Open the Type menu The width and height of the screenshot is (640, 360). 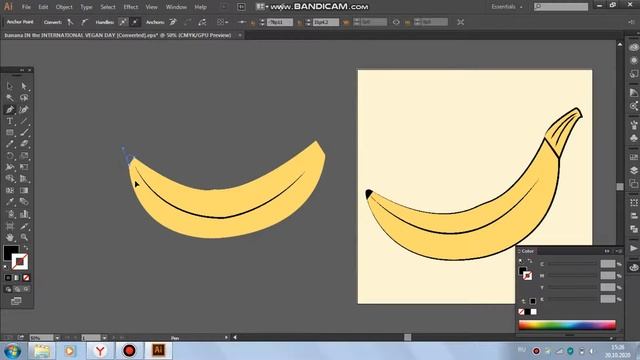[86, 7]
